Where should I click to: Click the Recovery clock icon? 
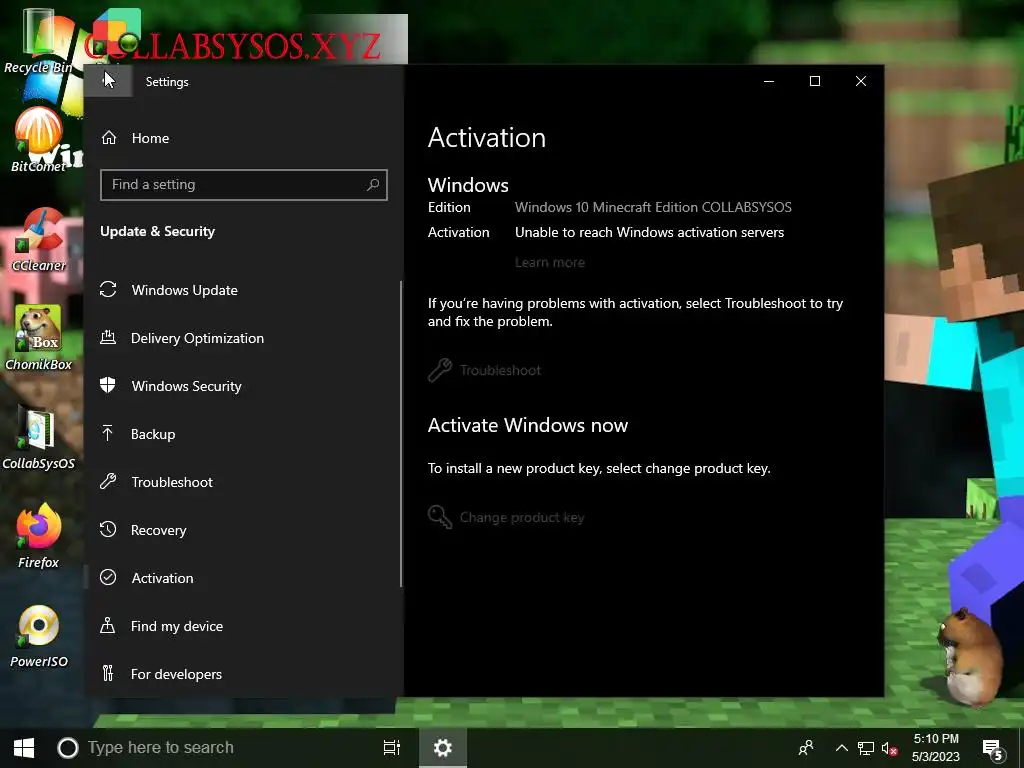[x=108, y=530]
